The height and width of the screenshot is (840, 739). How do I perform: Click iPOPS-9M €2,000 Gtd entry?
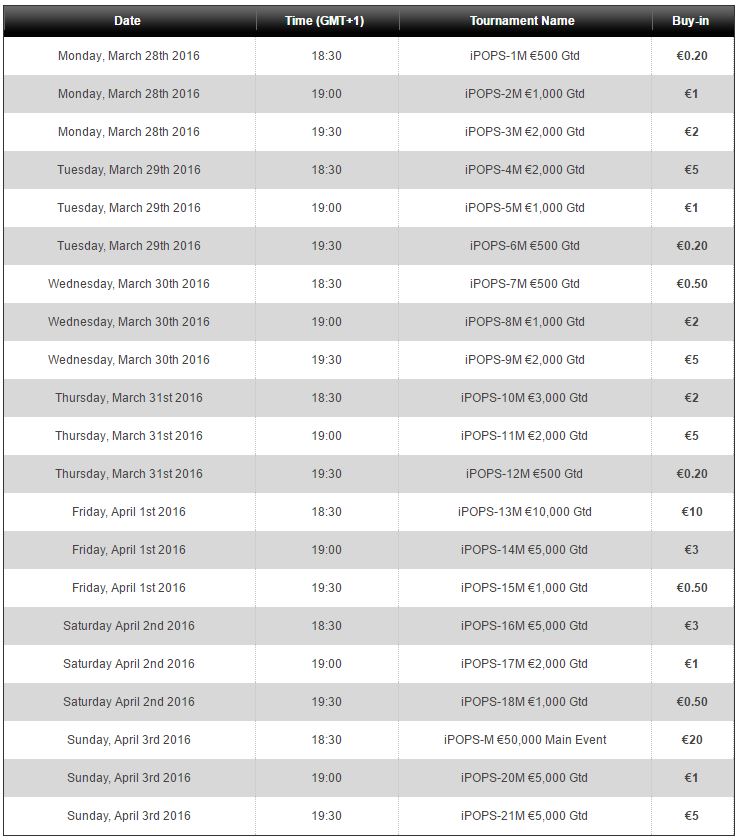(525, 359)
